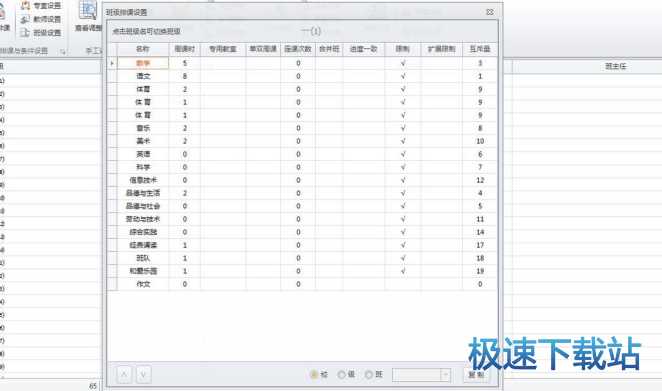Viewport: 662px width, 391px height.
Task: Toggle the 限制 checkmark for 科学
Action: coord(403,167)
